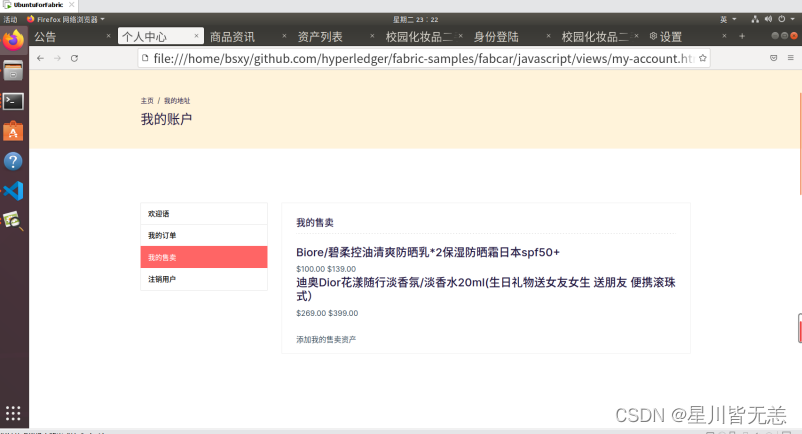Close the 设置 tab
The height and width of the screenshot is (434, 802).
click(724, 36)
